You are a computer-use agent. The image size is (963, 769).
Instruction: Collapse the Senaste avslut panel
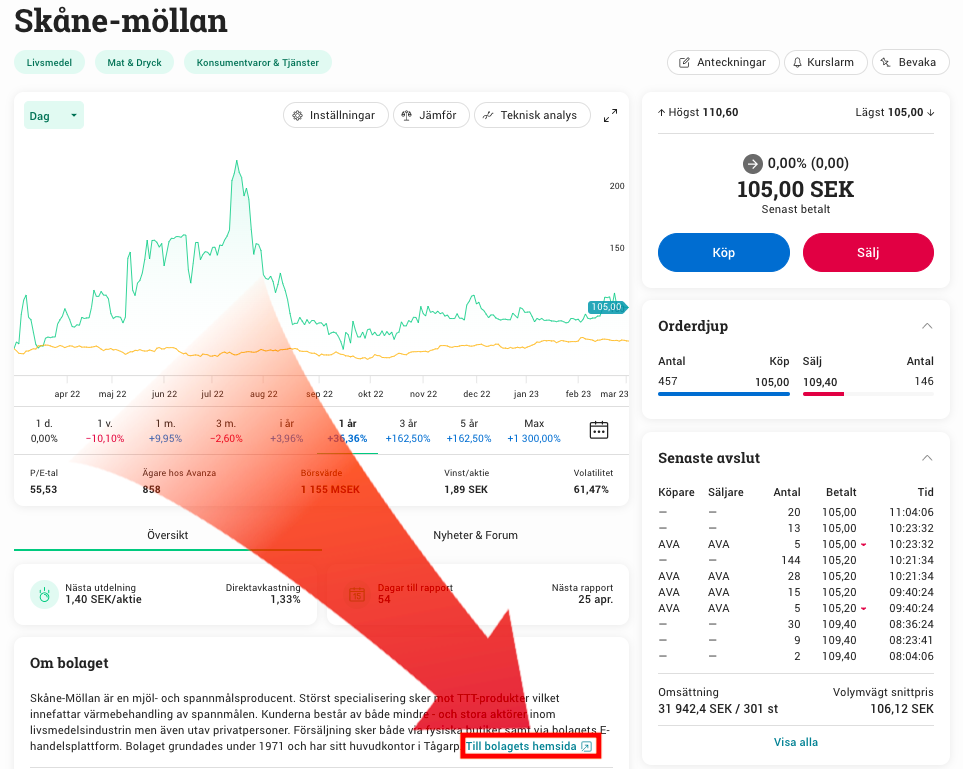click(x=927, y=458)
